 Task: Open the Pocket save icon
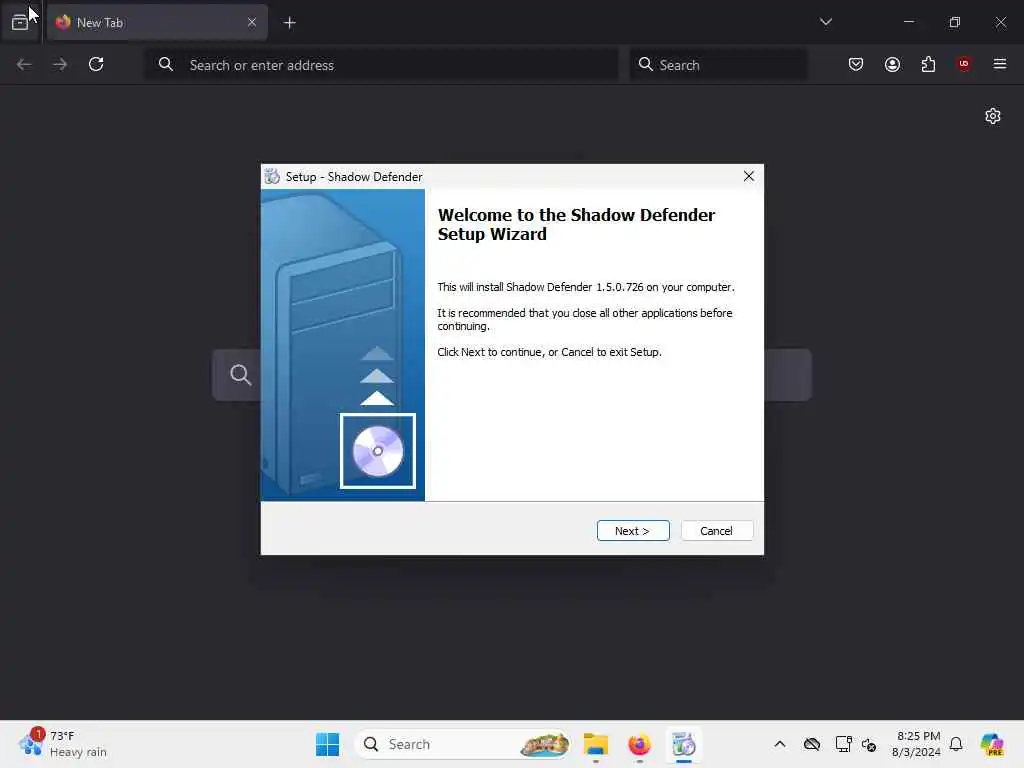856,64
